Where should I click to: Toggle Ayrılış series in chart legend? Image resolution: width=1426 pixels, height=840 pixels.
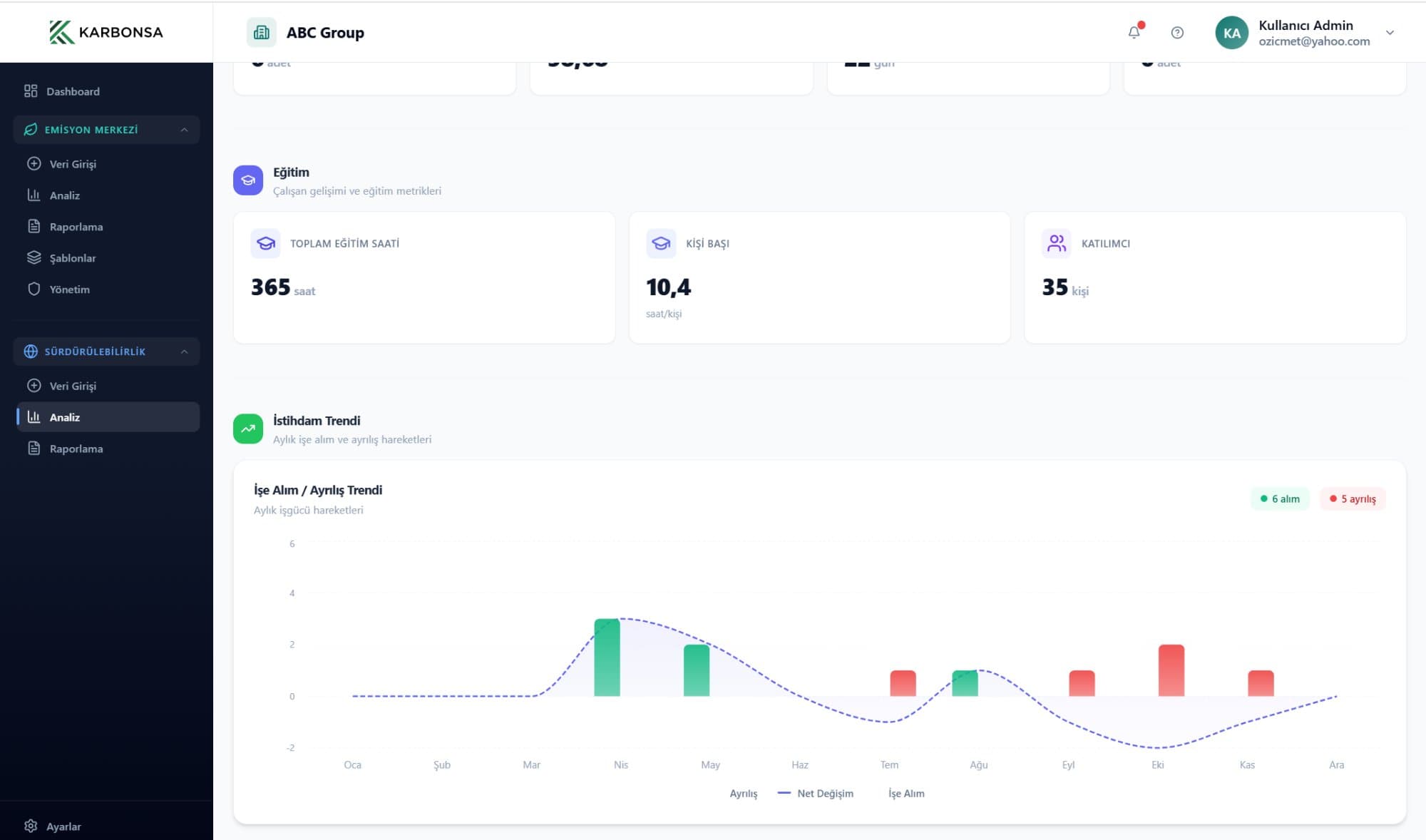point(743,793)
